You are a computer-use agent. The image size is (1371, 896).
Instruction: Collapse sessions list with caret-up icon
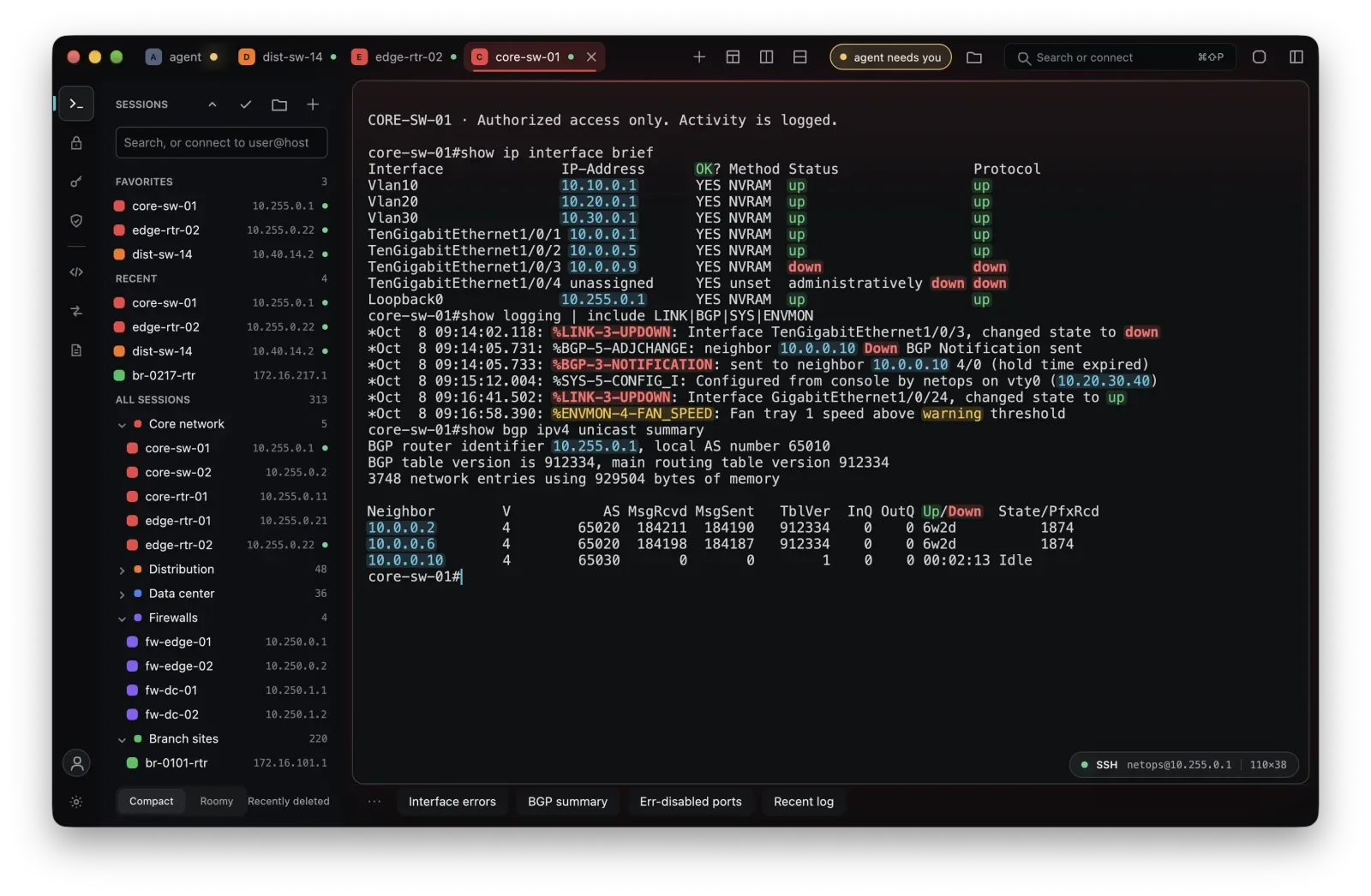213,105
